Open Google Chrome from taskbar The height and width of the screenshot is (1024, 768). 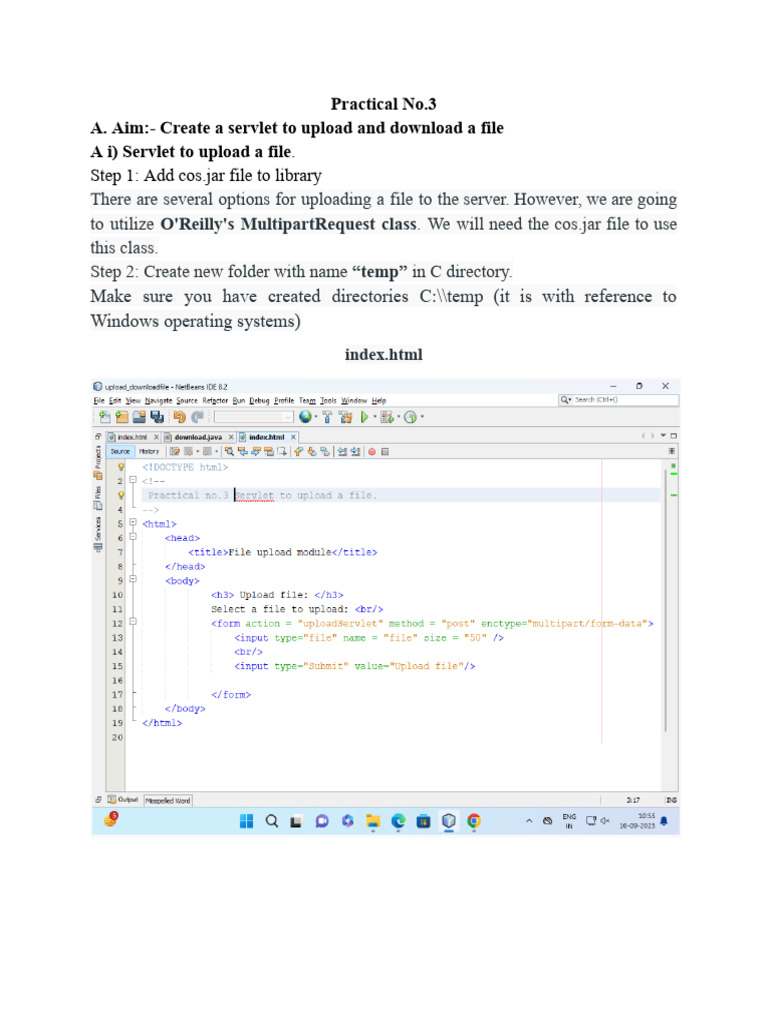coord(474,821)
